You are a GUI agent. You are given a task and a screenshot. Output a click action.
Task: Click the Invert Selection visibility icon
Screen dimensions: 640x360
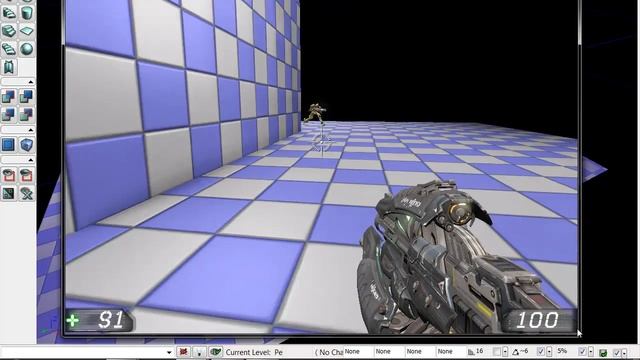point(9,193)
